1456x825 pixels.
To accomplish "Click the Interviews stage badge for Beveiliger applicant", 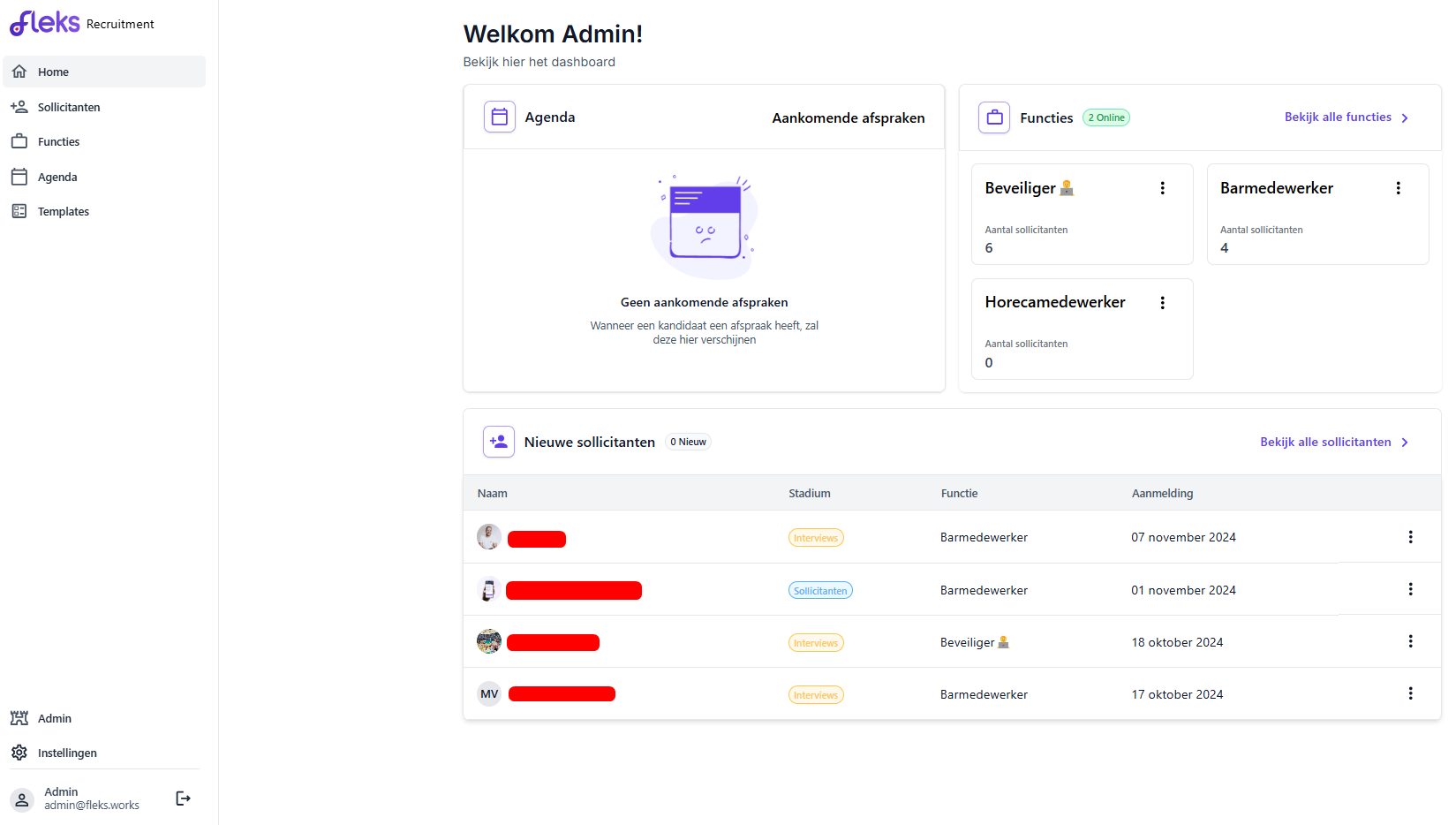I will click(x=815, y=642).
